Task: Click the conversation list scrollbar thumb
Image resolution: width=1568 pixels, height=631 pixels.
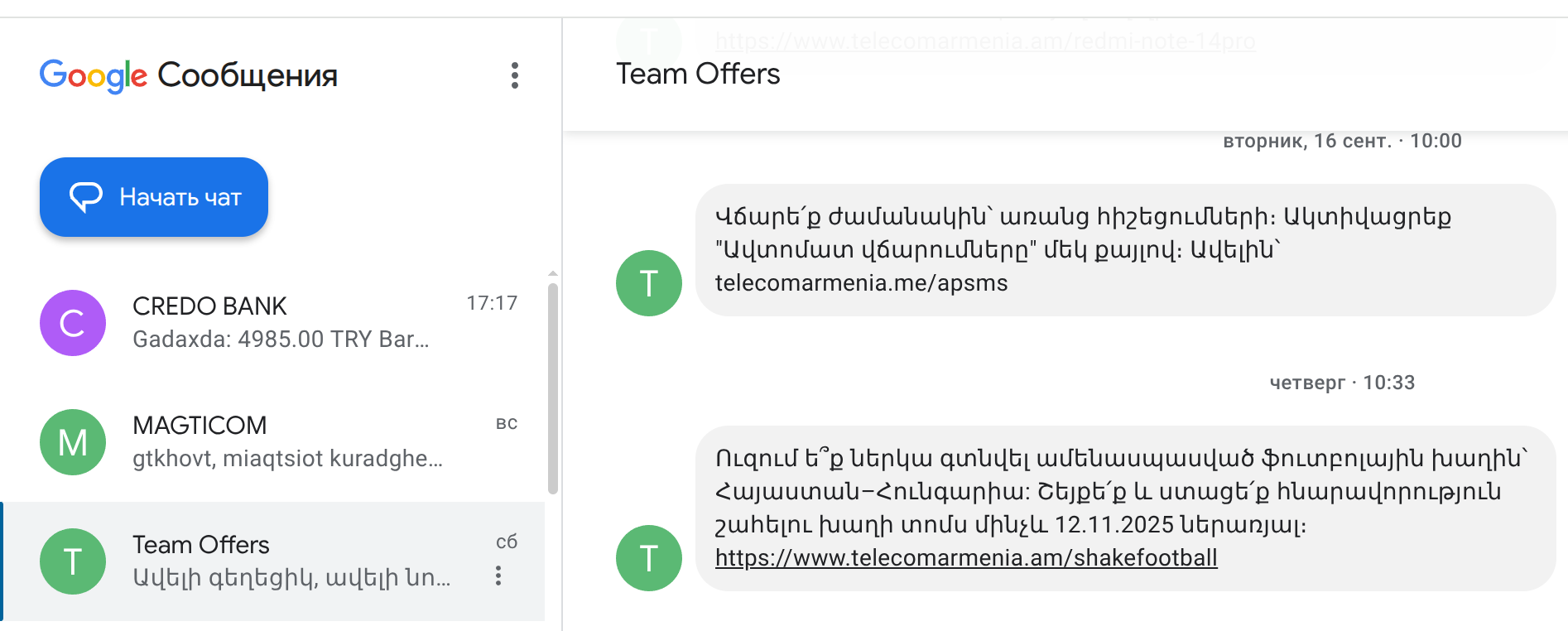Action: (552, 388)
